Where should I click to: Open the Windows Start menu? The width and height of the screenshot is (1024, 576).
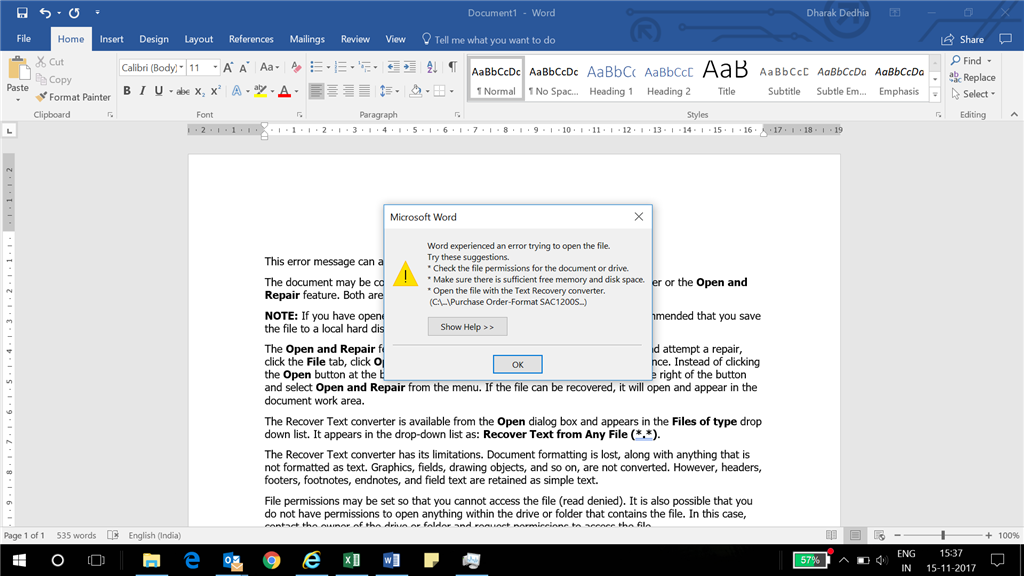point(19,560)
